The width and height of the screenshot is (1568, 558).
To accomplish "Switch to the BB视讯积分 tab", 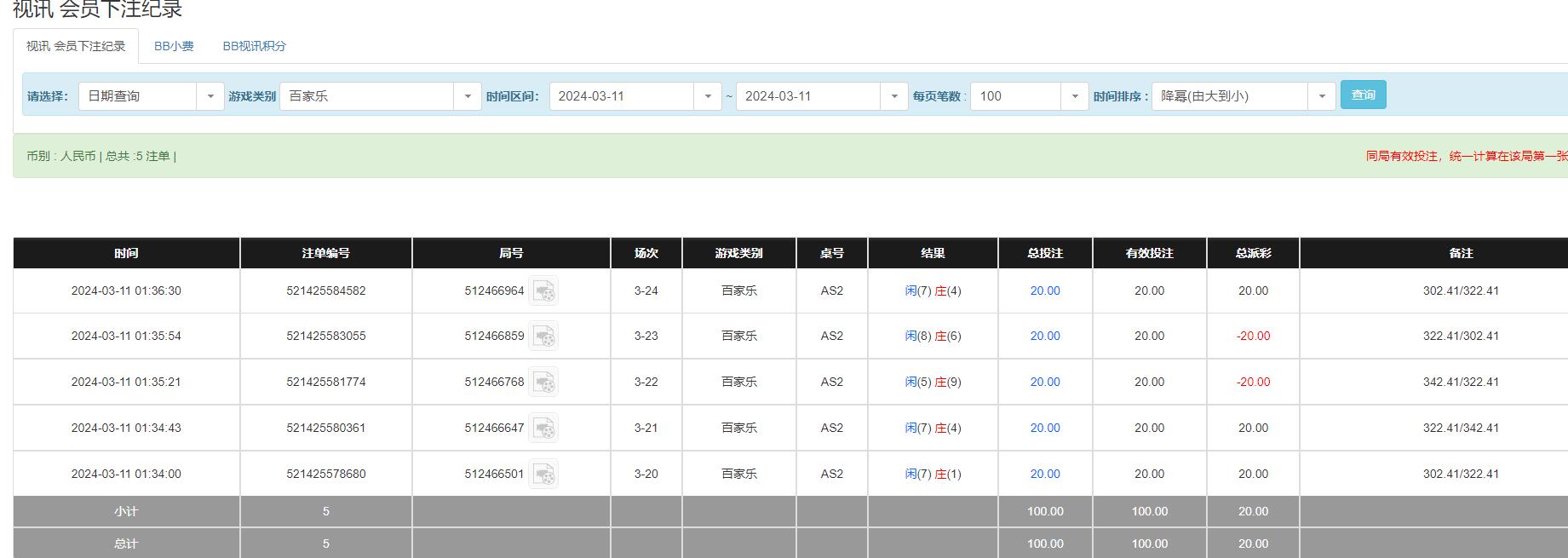I will click(x=255, y=46).
